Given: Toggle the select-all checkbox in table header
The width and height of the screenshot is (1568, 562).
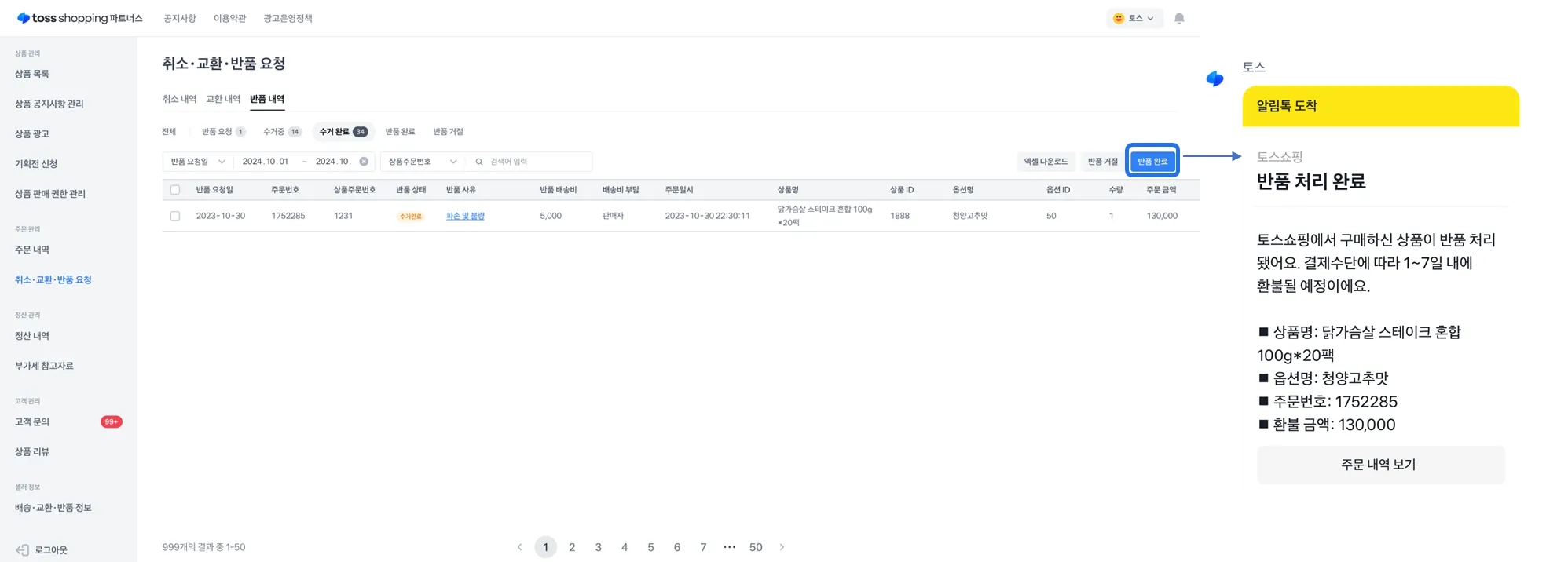Looking at the screenshot, I should (175, 190).
